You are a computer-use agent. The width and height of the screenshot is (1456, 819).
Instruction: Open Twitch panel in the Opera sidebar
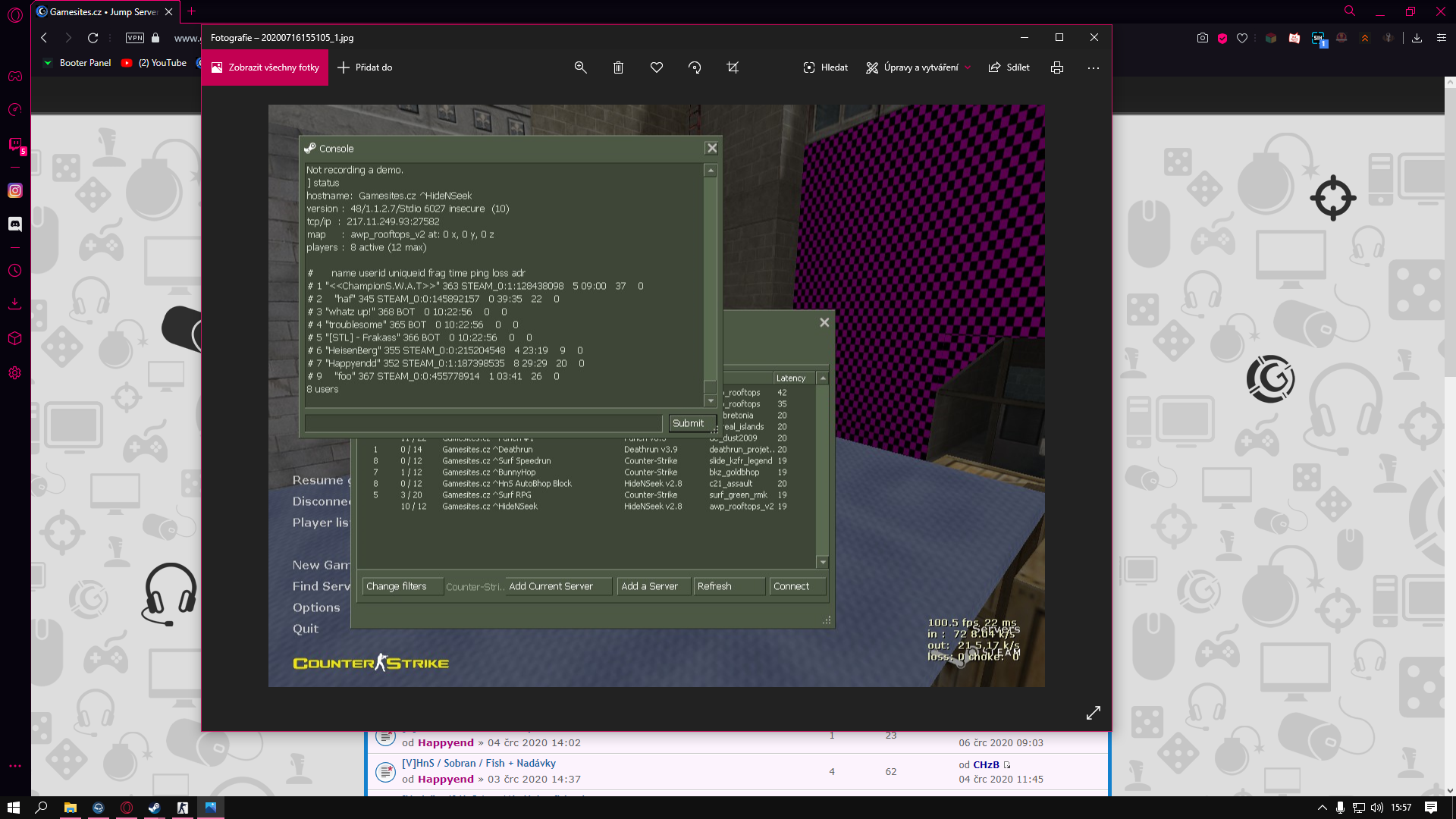coord(15,144)
